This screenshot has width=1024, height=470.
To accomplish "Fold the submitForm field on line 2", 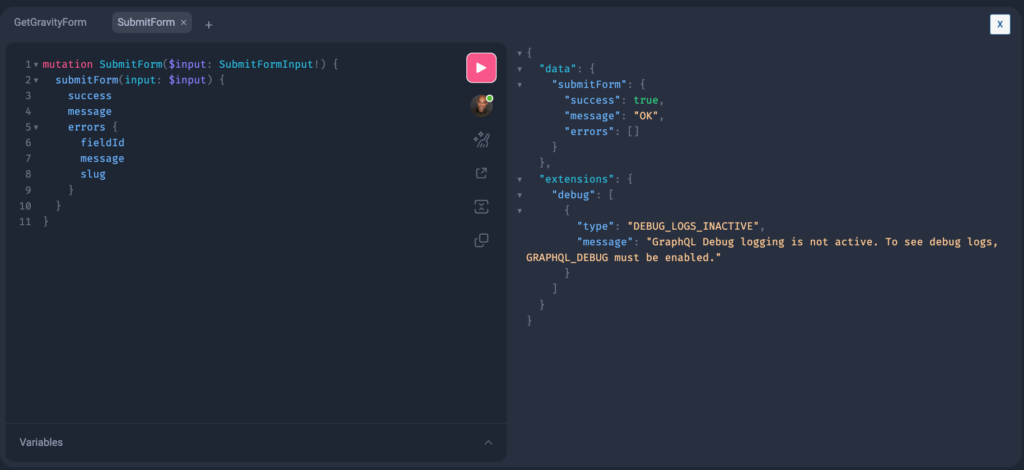I will (36, 80).
